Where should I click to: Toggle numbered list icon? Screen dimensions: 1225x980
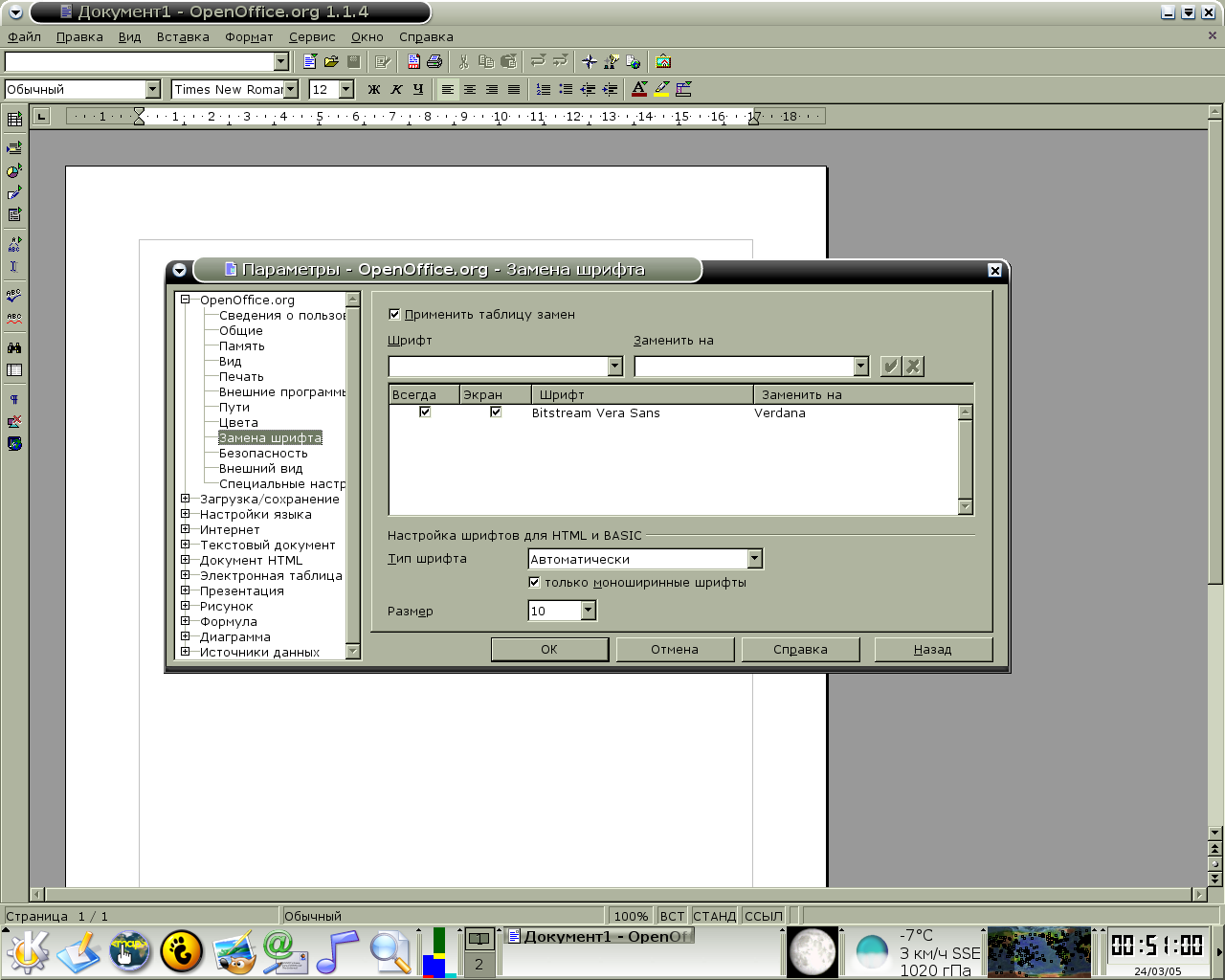(544, 89)
